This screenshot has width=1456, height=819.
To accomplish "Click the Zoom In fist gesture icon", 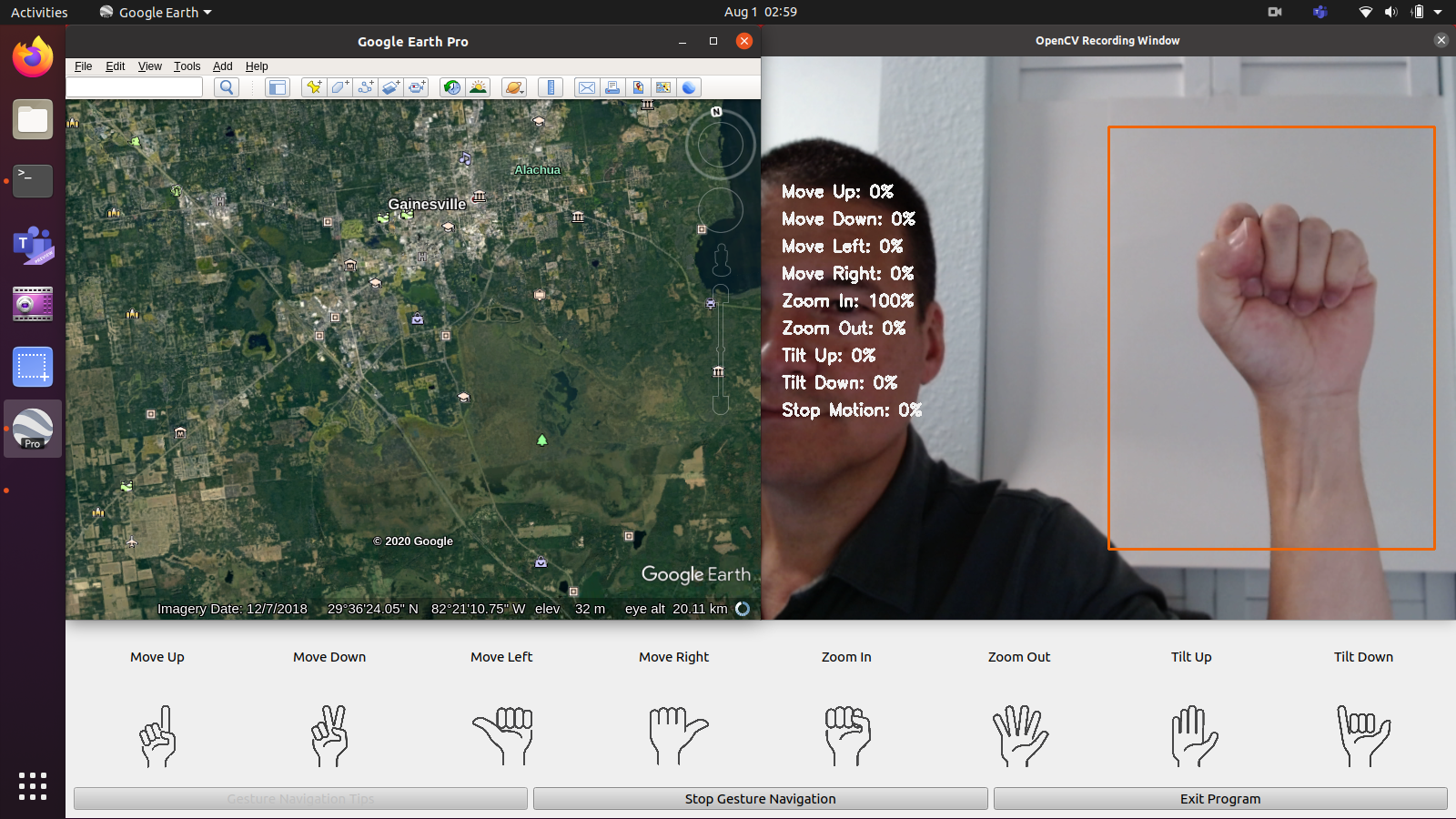I will click(x=847, y=735).
